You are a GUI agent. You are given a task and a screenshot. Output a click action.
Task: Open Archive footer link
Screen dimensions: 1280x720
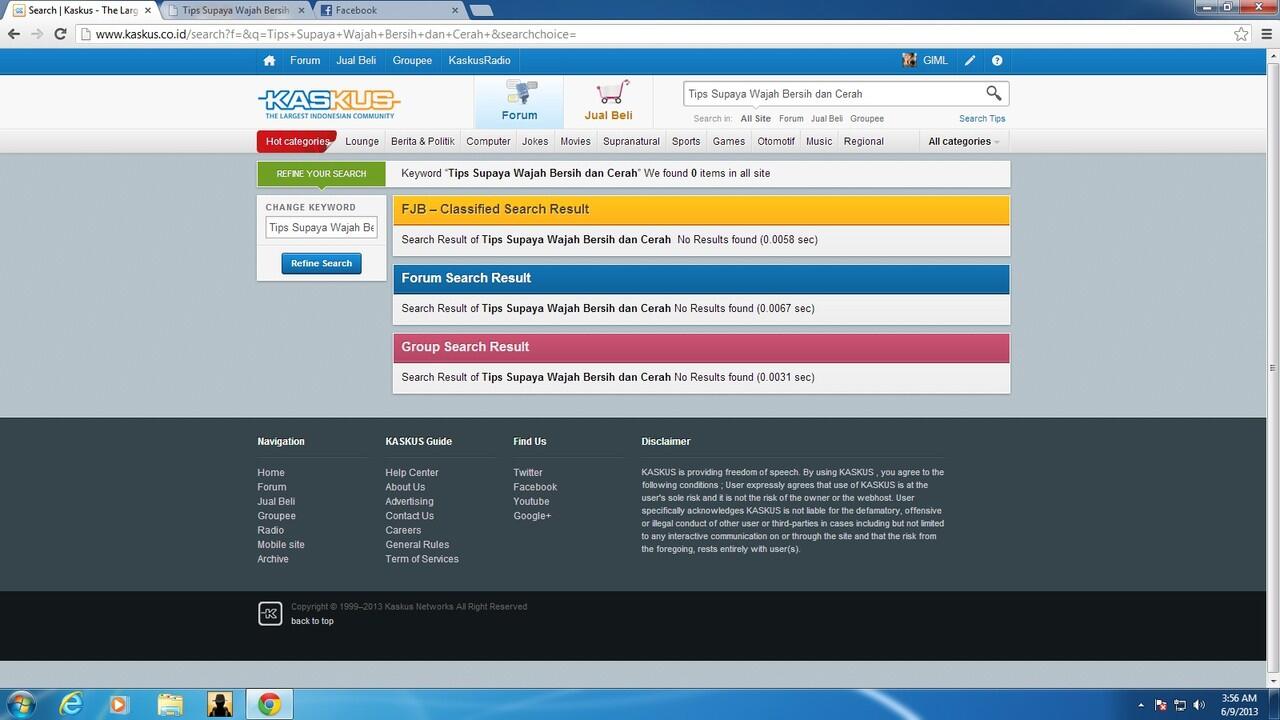coord(273,559)
